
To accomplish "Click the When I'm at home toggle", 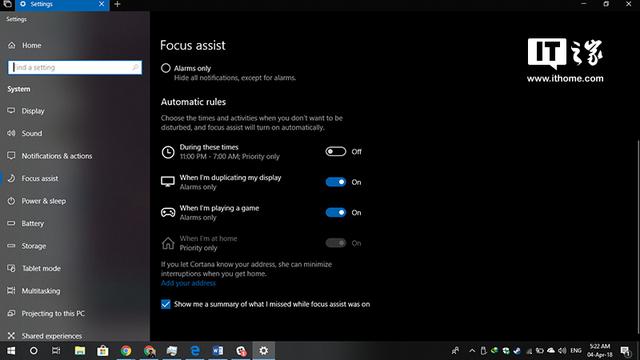I will point(336,243).
